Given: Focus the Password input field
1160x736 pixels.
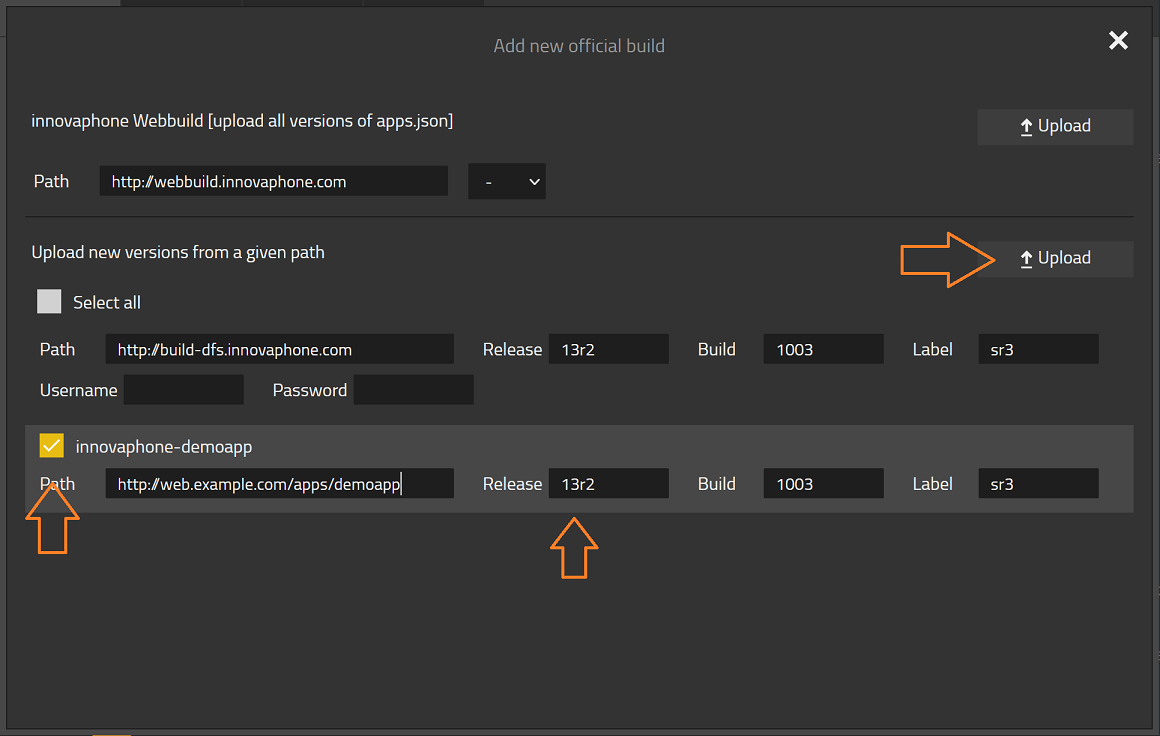Looking at the screenshot, I should click(x=413, y=391).
